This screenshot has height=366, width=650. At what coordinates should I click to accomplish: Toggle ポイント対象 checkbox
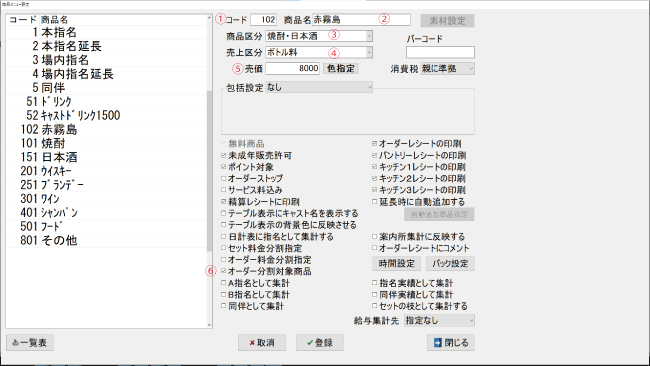click(223, 167)
